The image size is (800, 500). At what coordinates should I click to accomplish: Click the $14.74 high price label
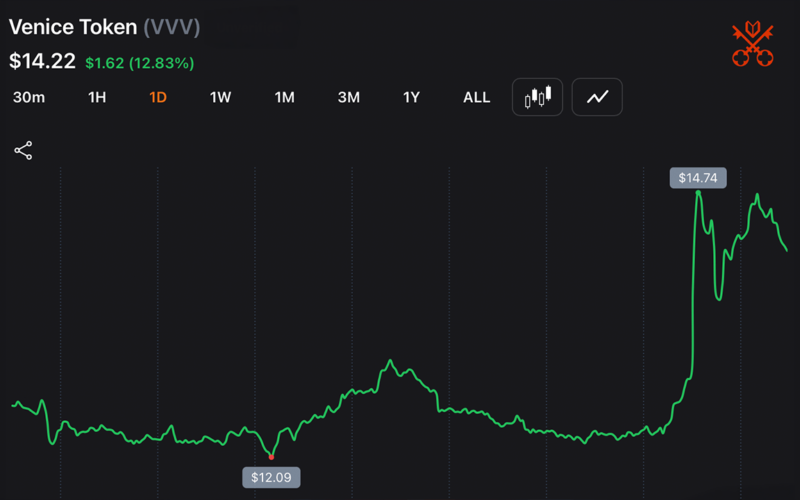tap(698, 178)
